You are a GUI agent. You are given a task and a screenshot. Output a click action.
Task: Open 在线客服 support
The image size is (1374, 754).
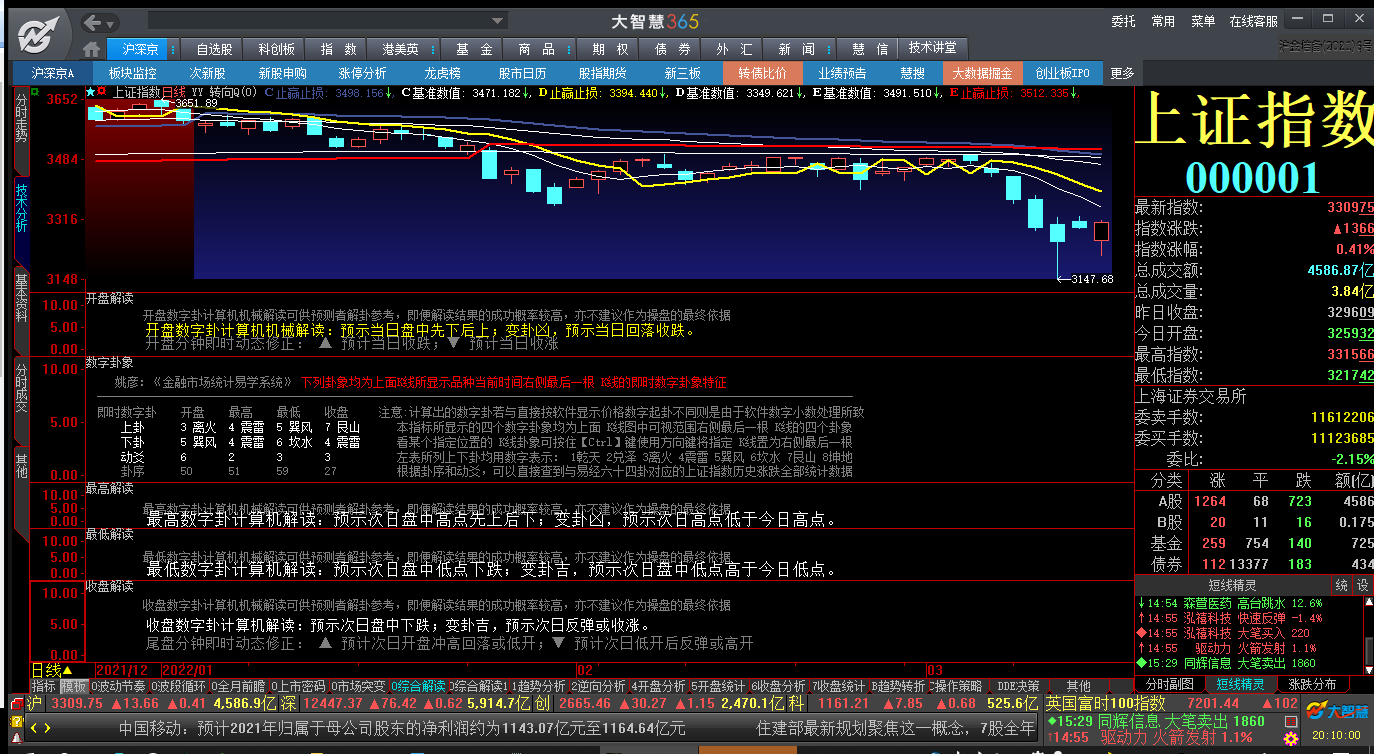1254,21
